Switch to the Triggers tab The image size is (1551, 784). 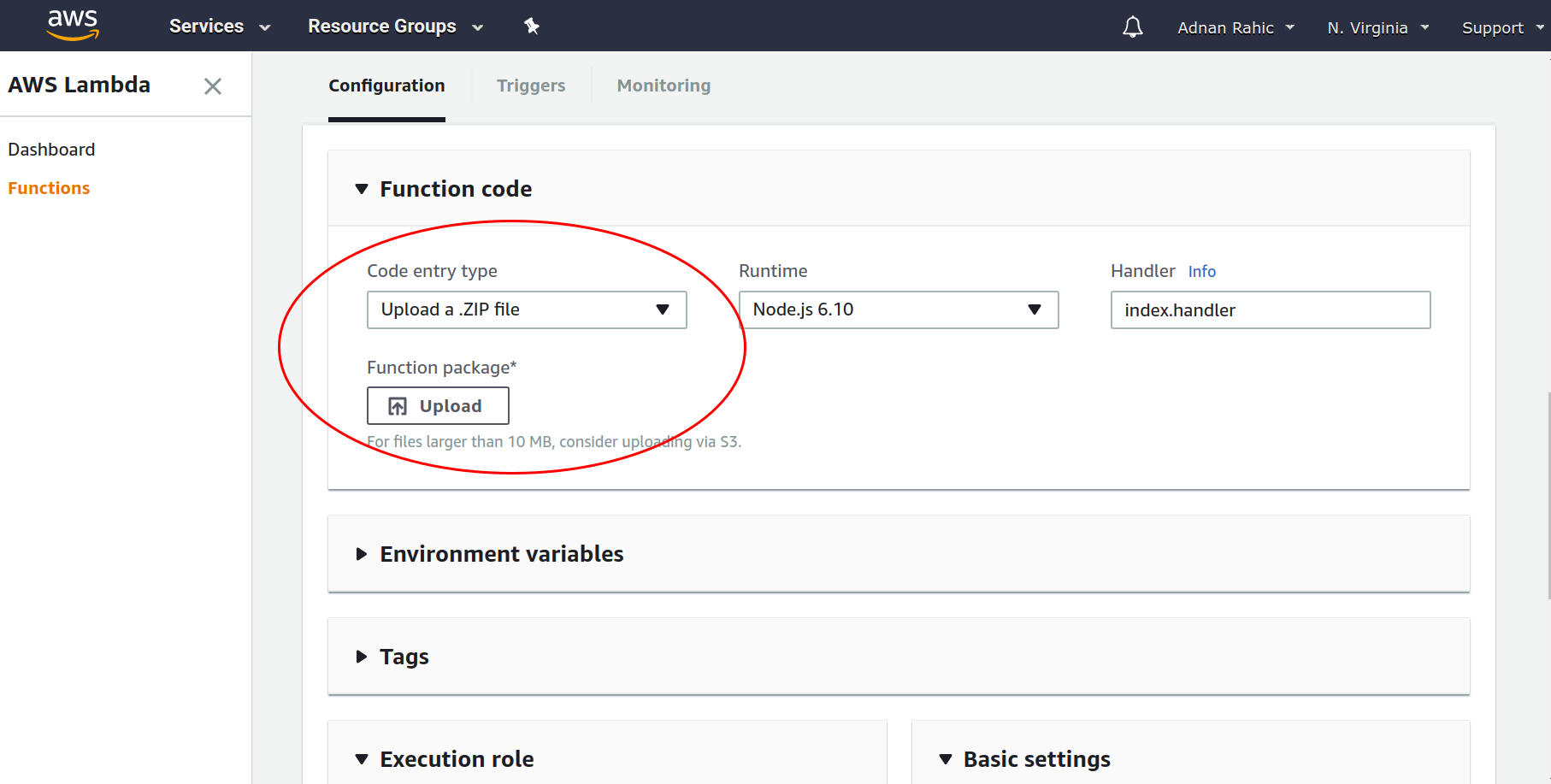click(531, 85)
